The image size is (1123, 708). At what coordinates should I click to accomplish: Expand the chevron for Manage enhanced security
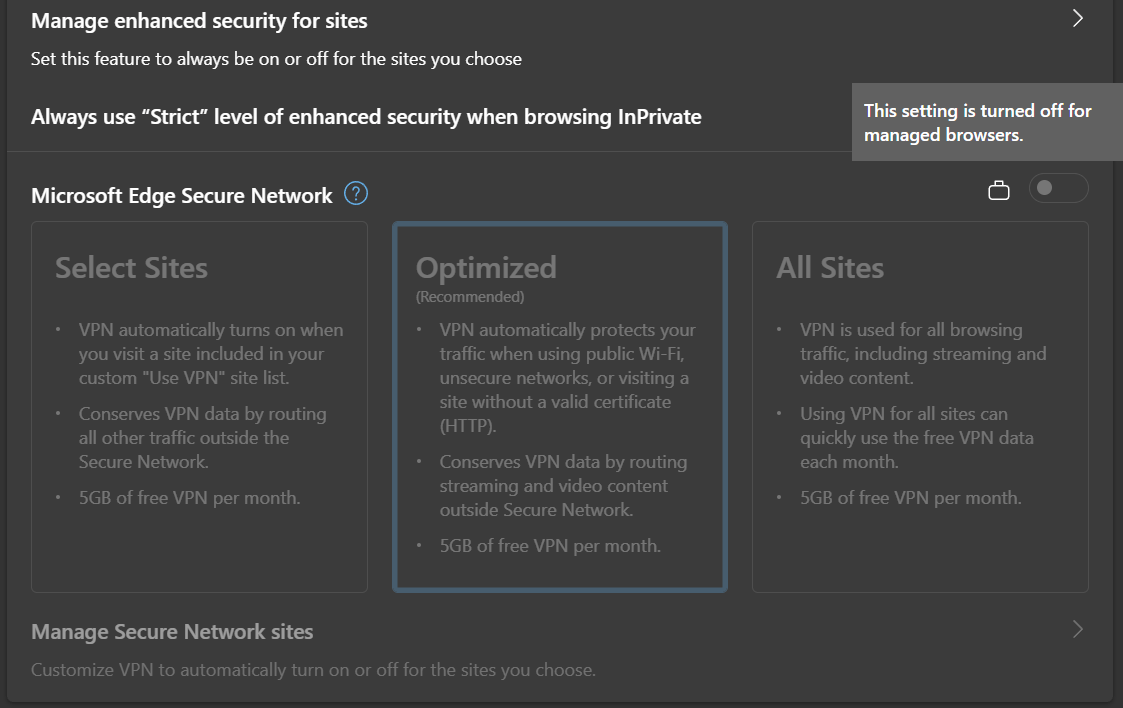[1077, 19]
